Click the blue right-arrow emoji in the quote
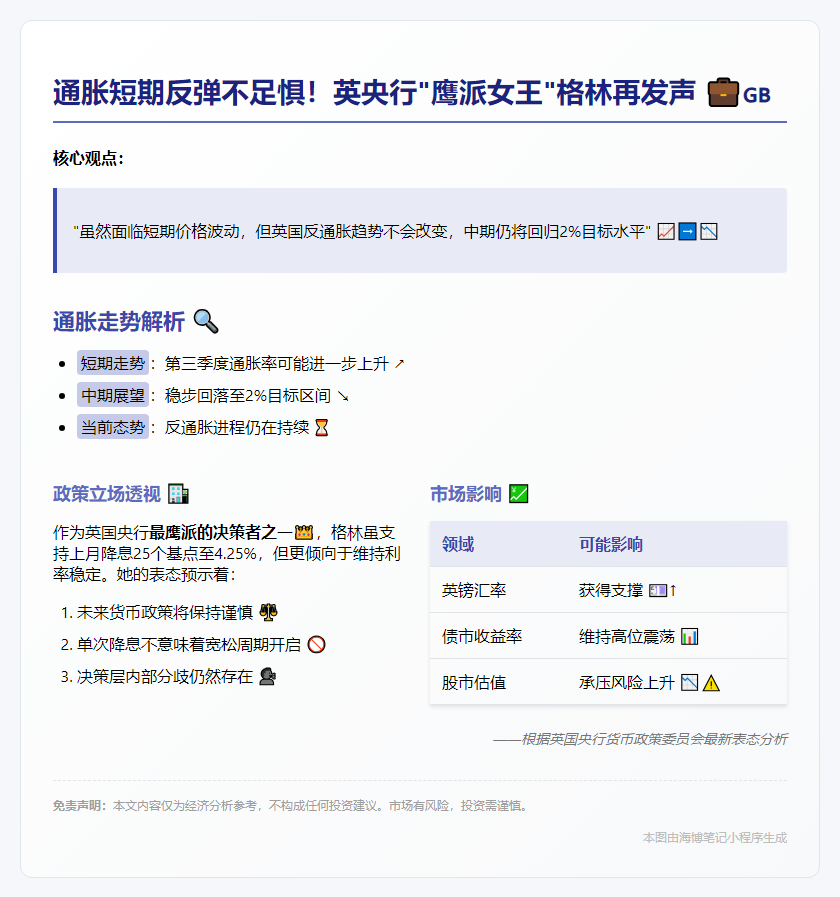Image resolution: width=840 pixels, height=897 pixels. [x=687, y=232]
